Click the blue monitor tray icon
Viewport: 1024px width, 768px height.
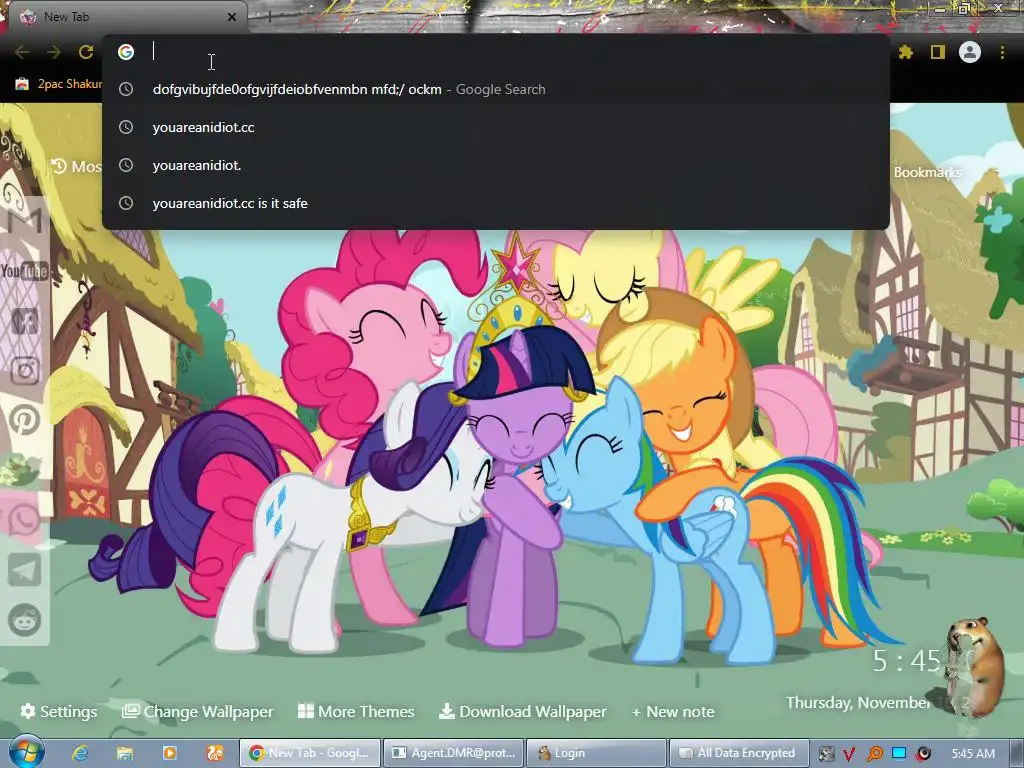tap(899, 753)
